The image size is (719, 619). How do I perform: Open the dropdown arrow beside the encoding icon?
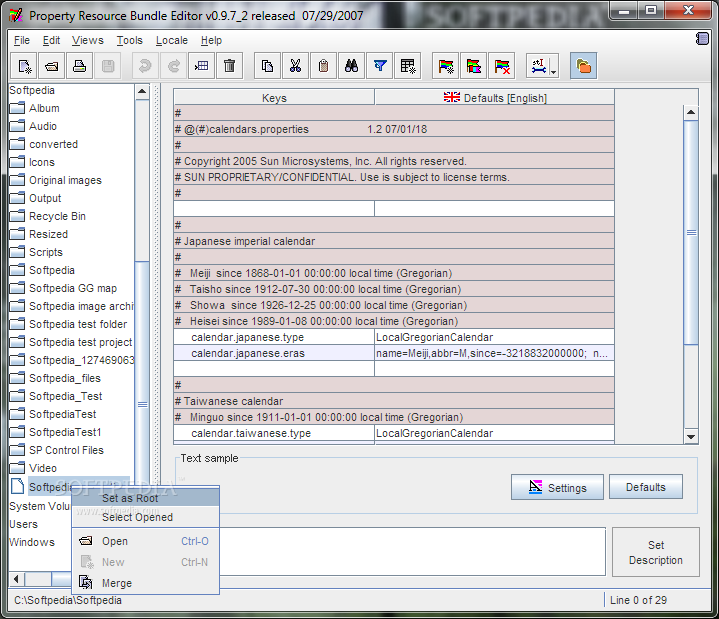[554, 72]
